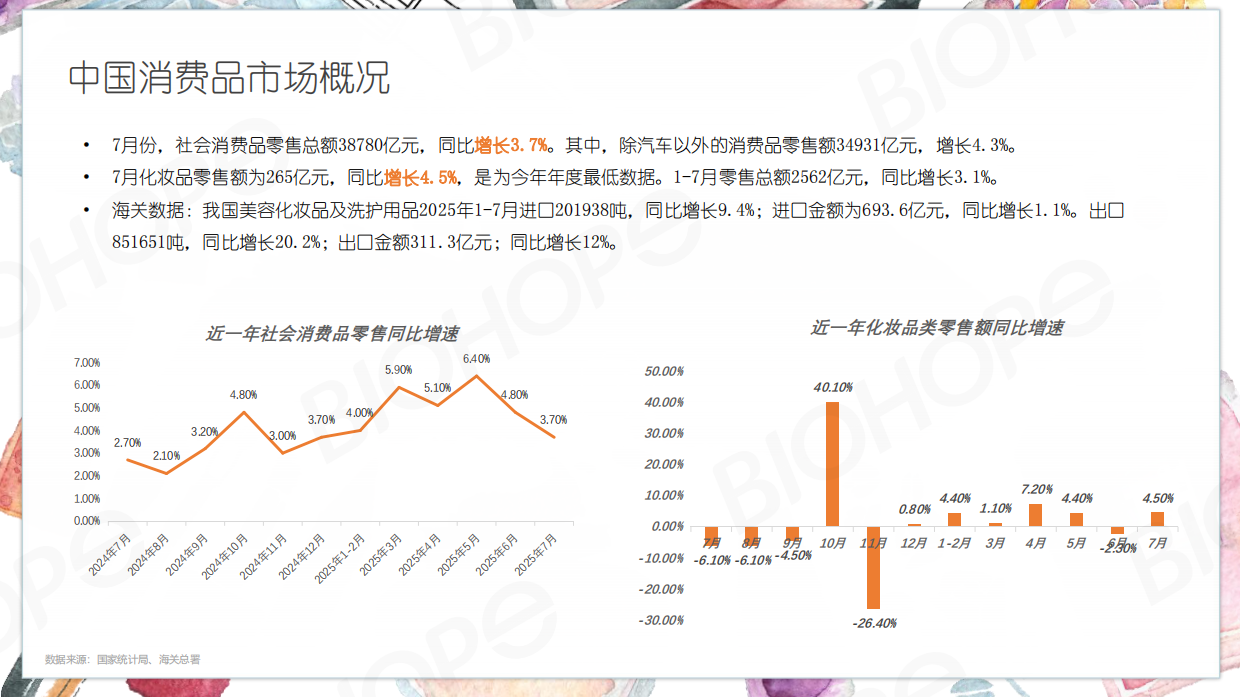
Task: Click the negative 11月 bar in cosmetics chart
Action: click(873, 567)
